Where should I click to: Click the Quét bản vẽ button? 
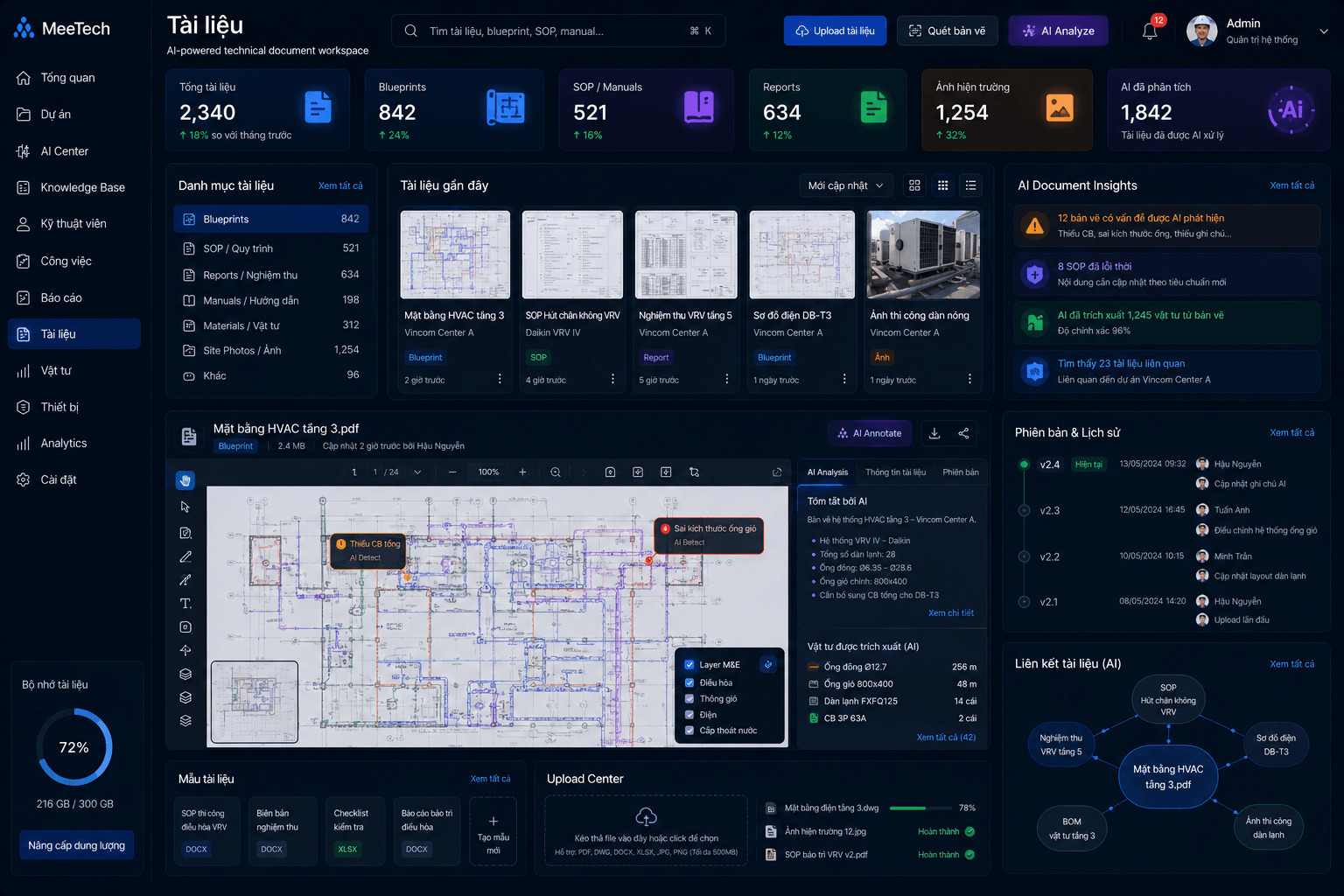pos(948,31)
